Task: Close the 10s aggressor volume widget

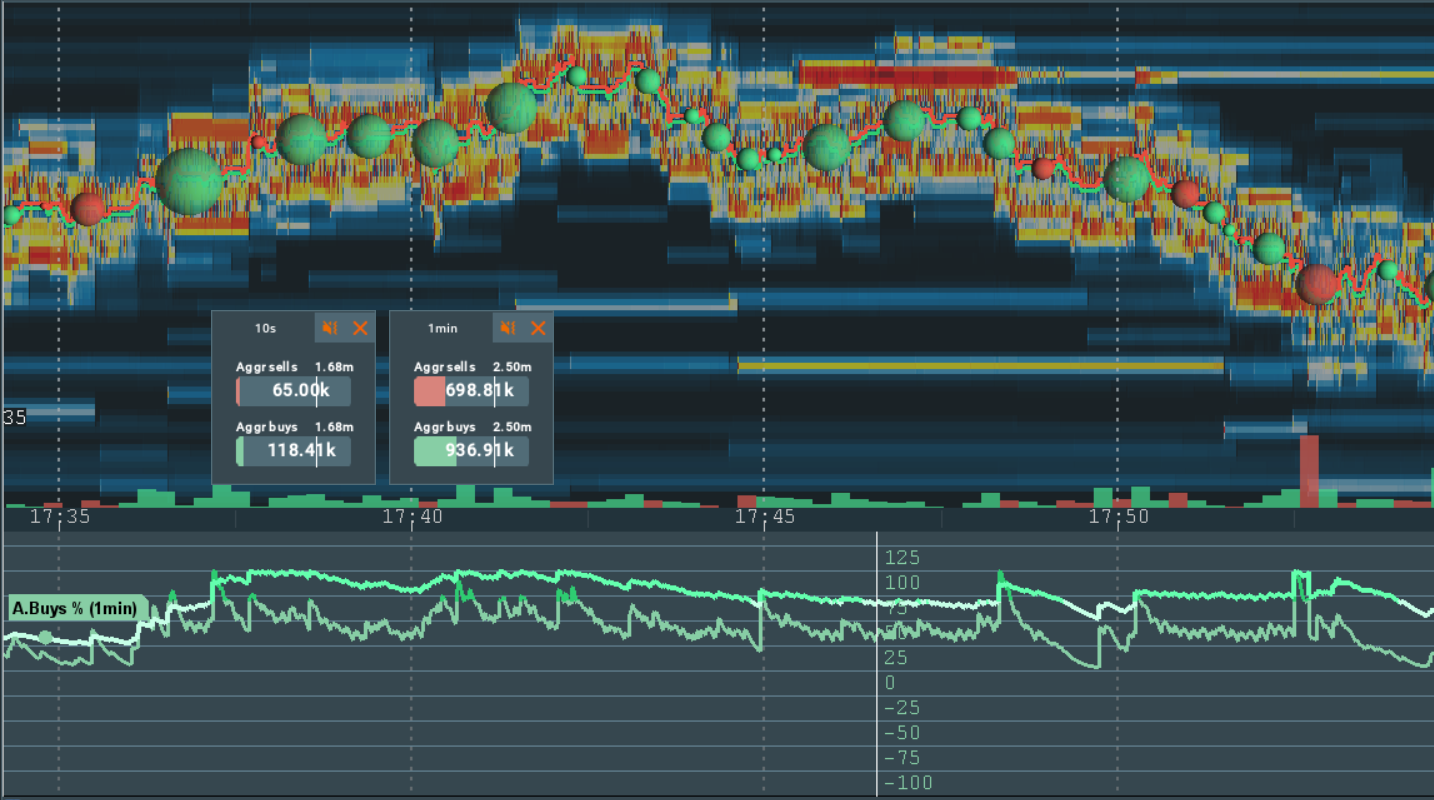Action: click(360, 328)
